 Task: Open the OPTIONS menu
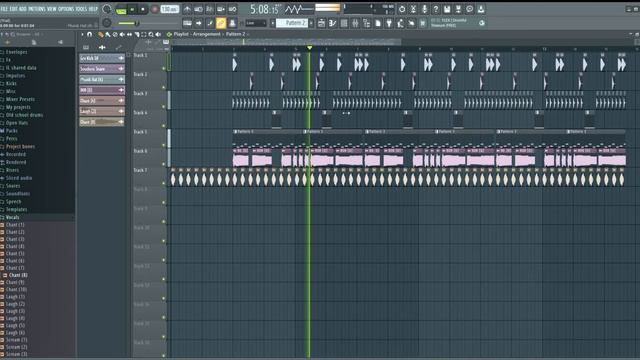tap(66, 9)
